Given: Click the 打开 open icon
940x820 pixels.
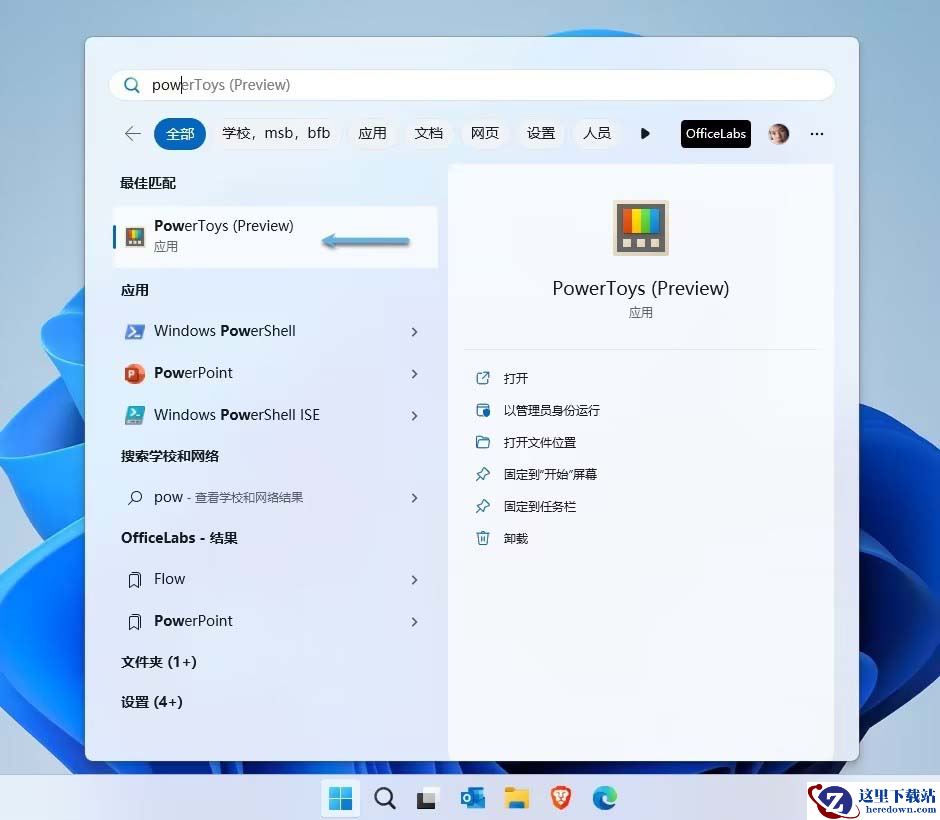Looking at the screenshot, I should pos(483,378).
